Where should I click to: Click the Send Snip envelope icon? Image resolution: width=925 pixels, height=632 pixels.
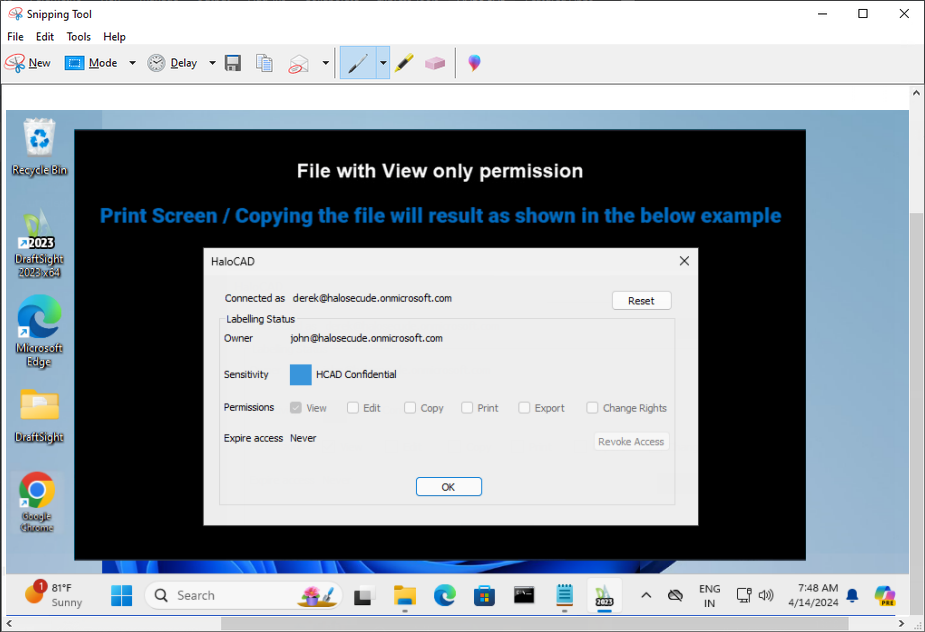tap(299, 63)
